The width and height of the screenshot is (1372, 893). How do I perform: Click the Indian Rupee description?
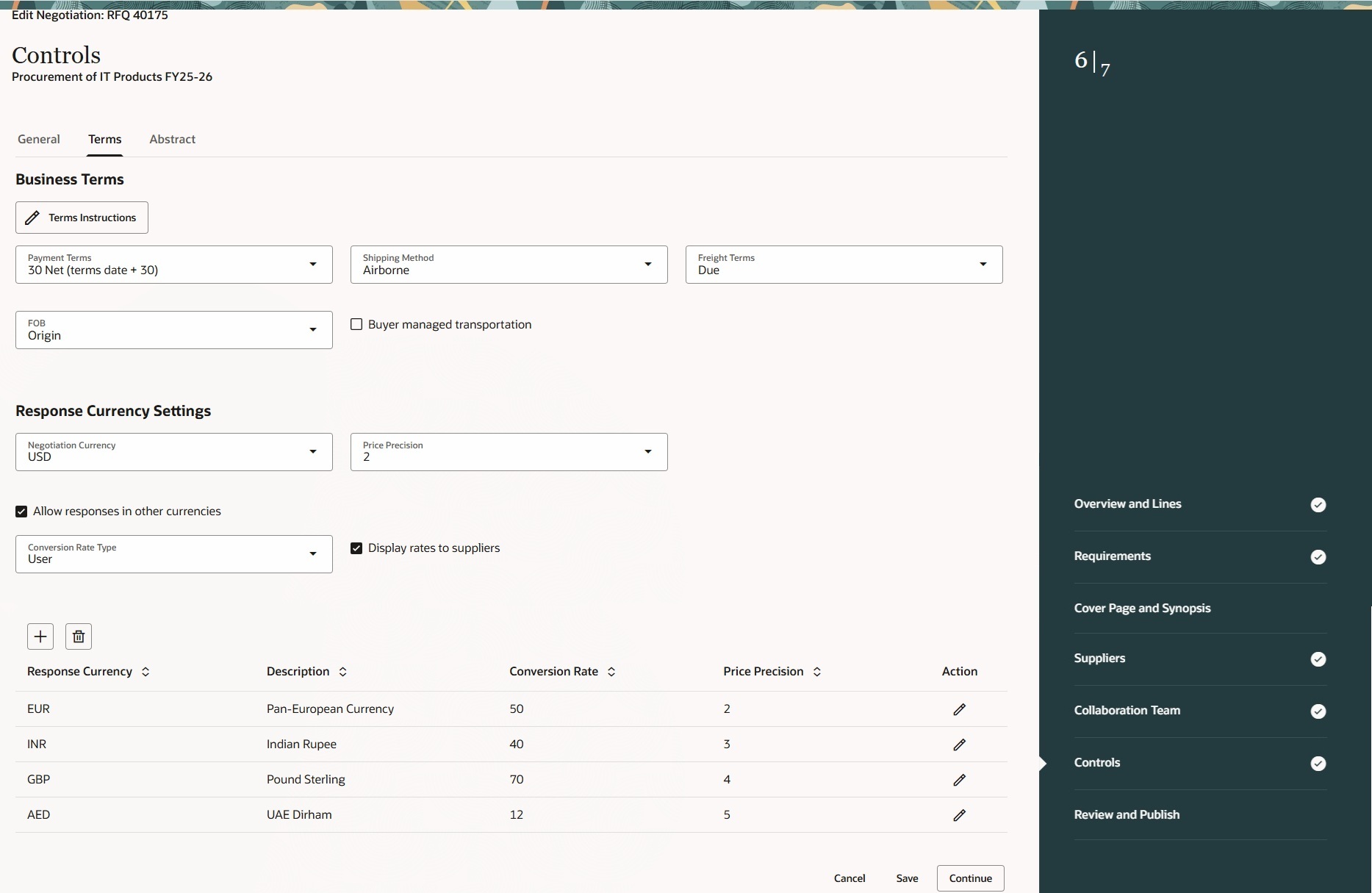point(301,745)
